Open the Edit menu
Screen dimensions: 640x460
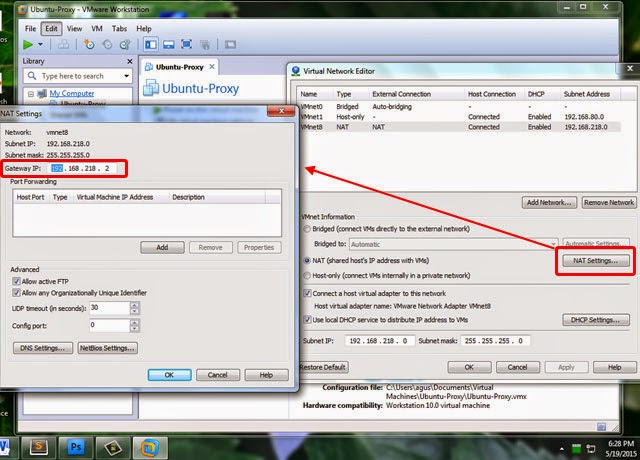click(x=51, y=29)
